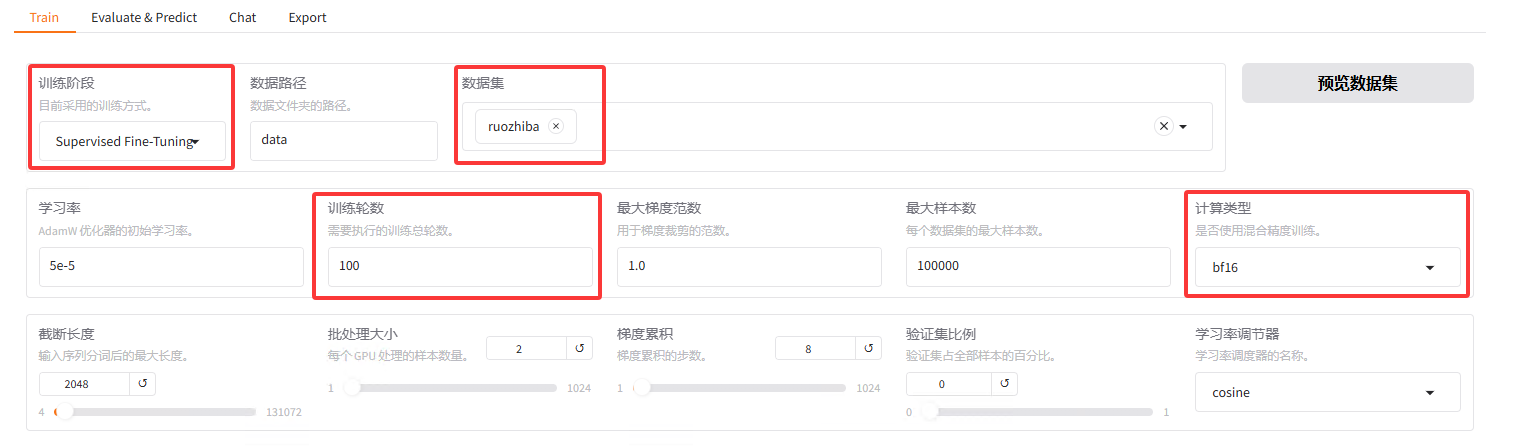The height and width of the screenshot is (447, 1517).
Task: Expand the 数据集 dropdown arrow
Action: pos(1183,127)
